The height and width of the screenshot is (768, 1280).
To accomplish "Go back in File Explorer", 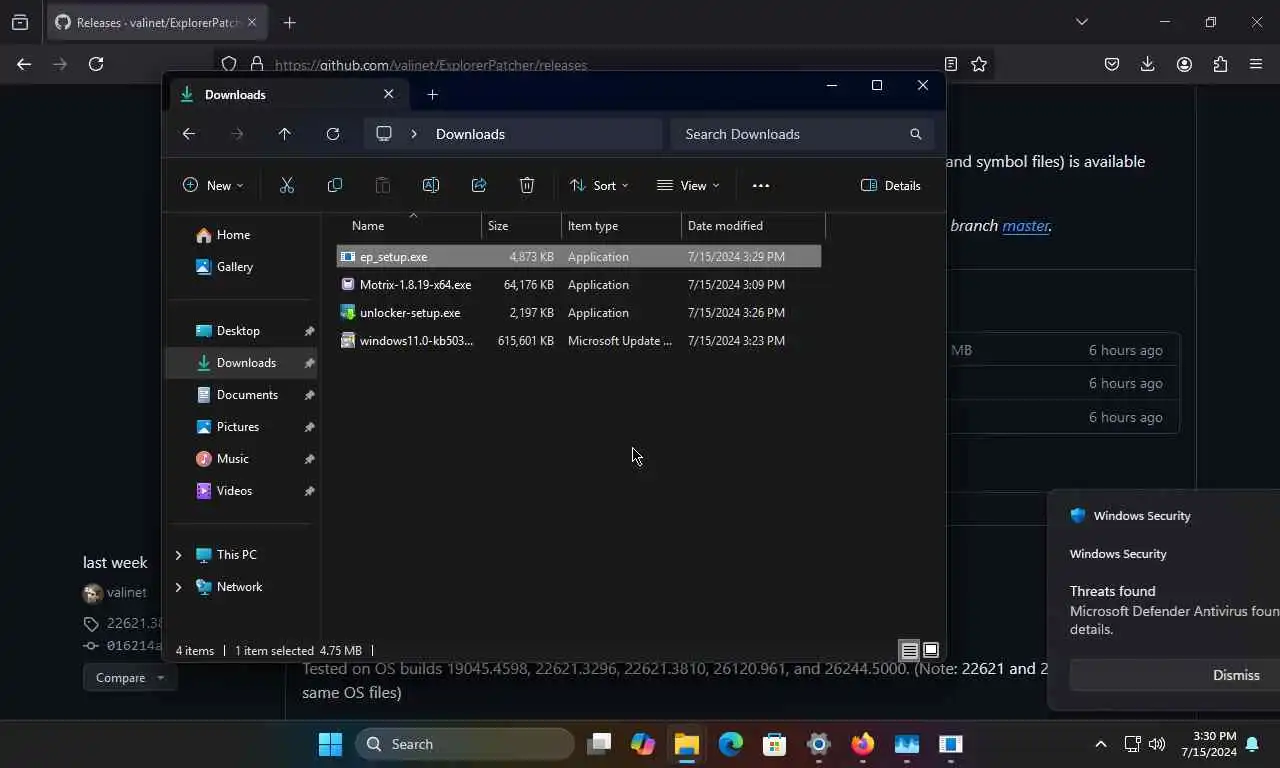I will [189, 134].
